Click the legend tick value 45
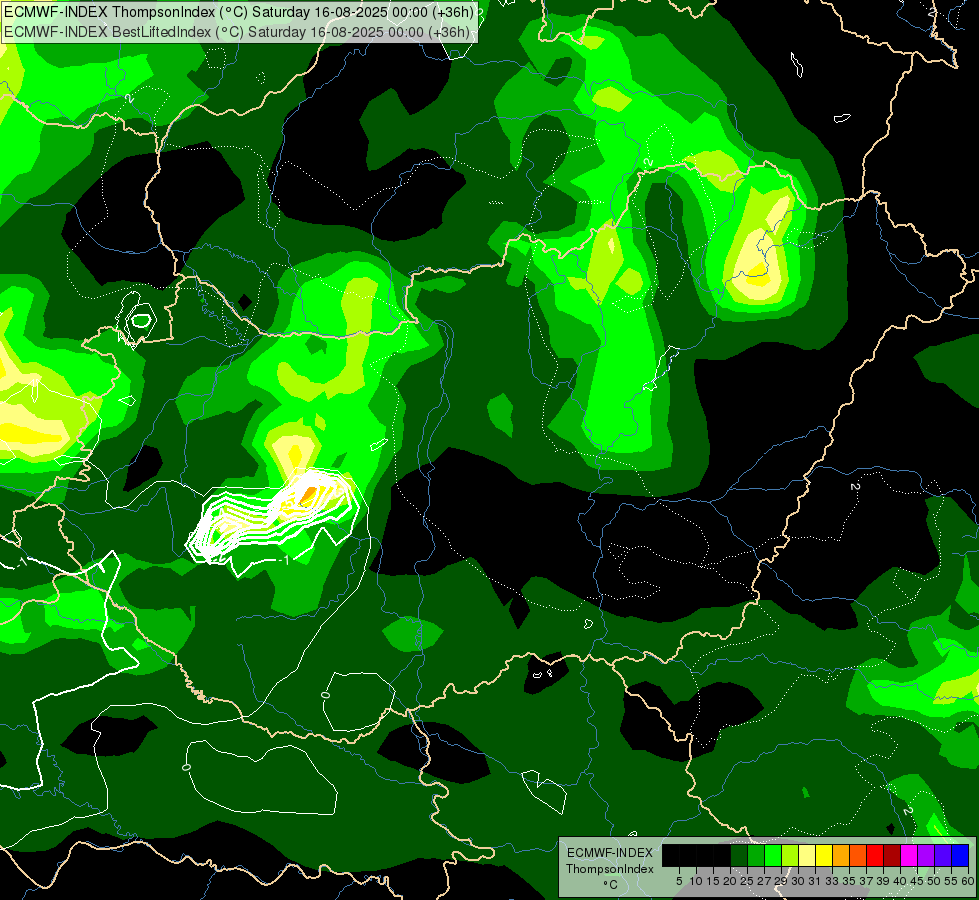979x900 pixels. 917,881
